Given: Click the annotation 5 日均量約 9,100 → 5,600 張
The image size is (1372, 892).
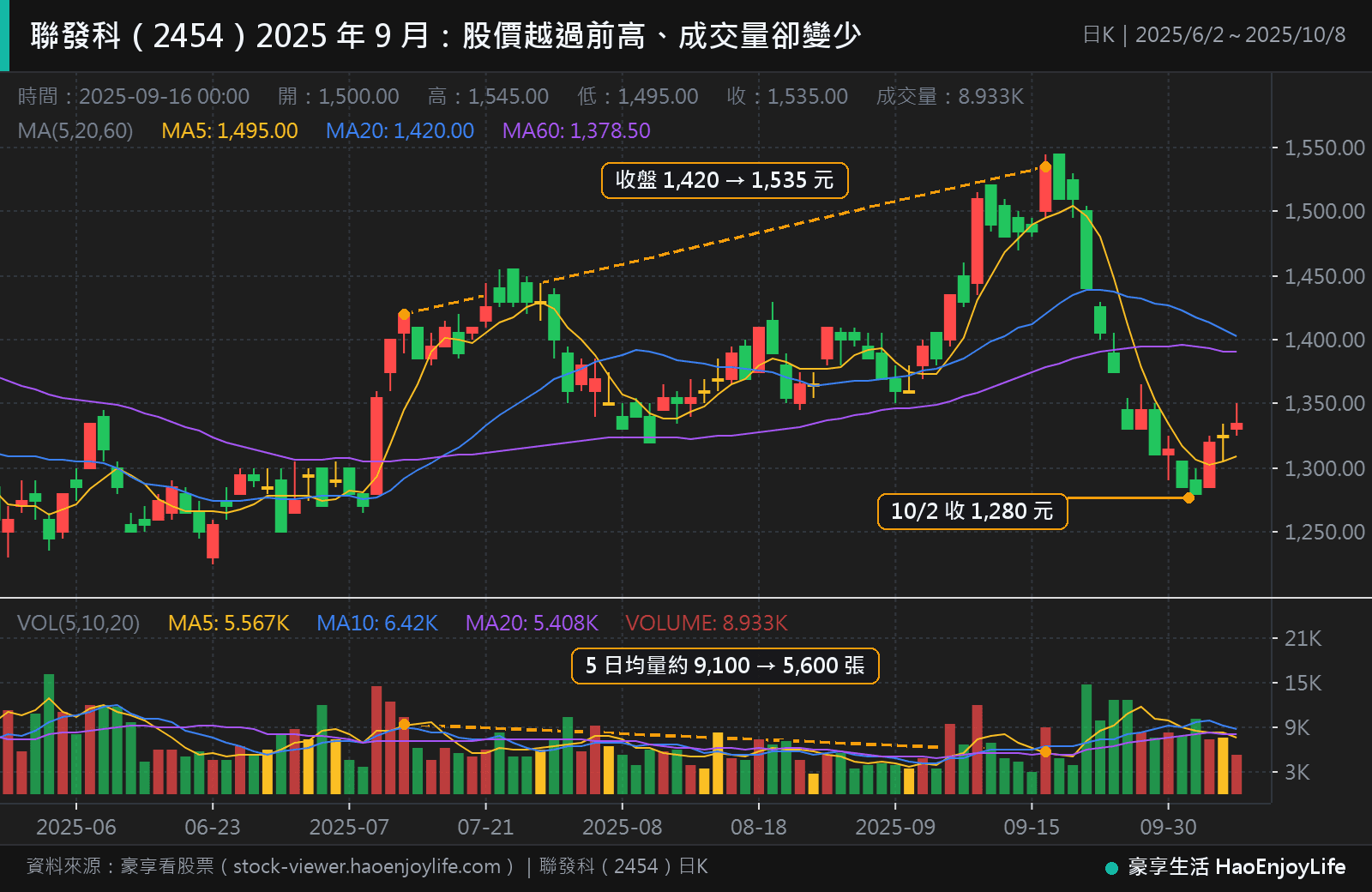Looking at the screenshot, I should [725, 666].
